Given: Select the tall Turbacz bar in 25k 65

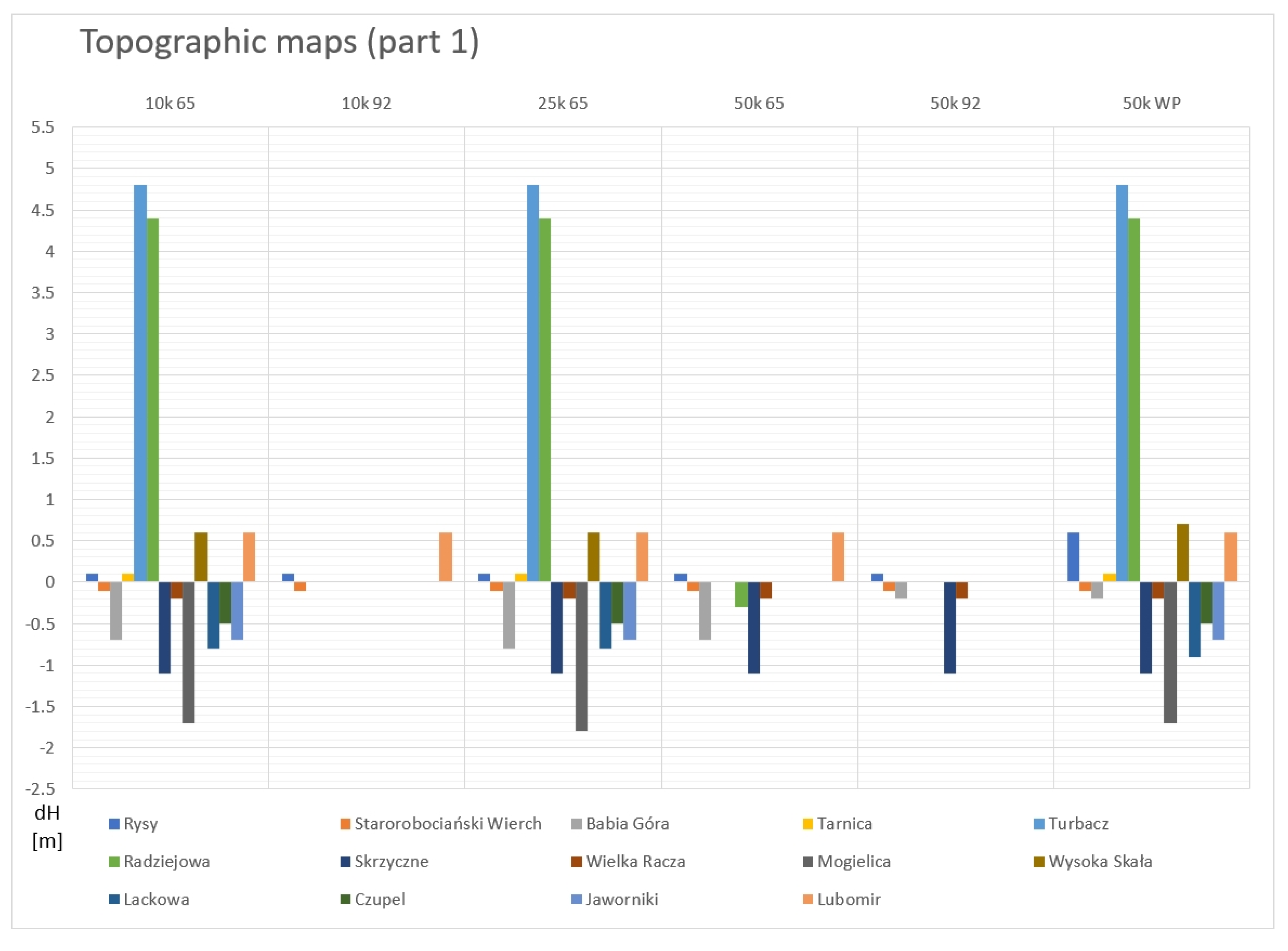Looking at the screenshot, I should pyautogui.click(x=532, y=383).
